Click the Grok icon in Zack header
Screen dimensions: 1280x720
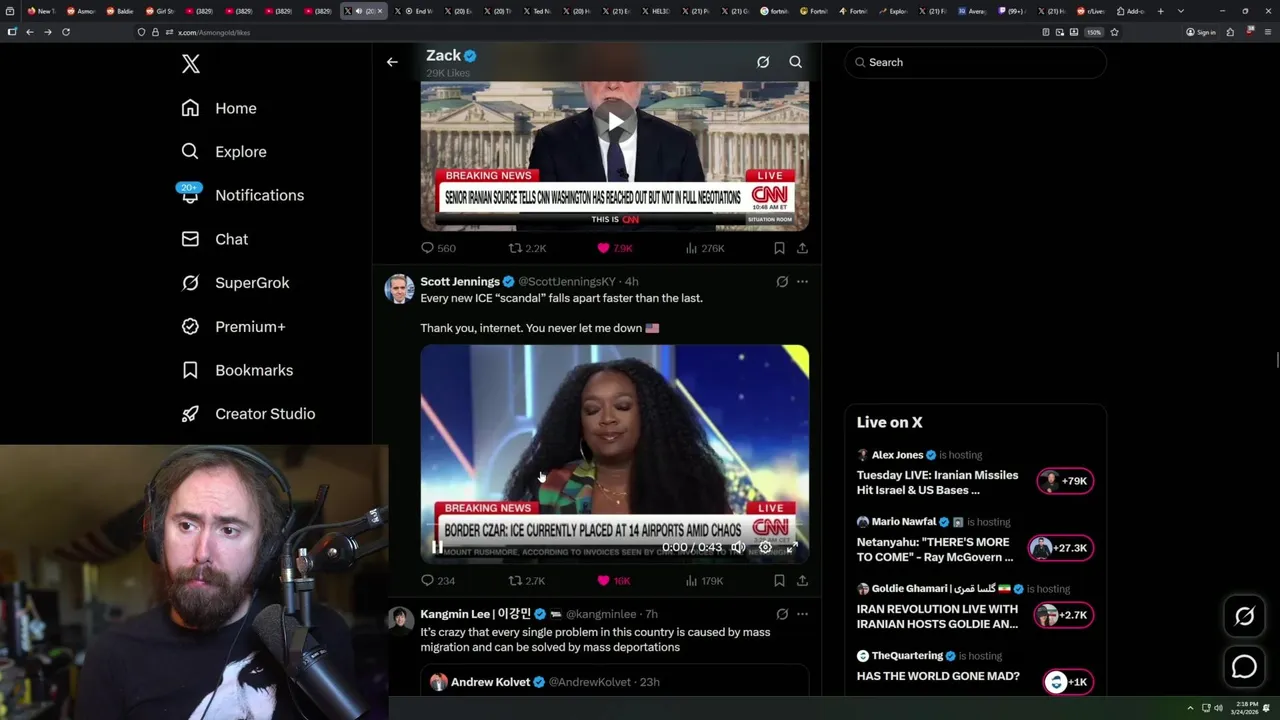click(x=763, y=62)
